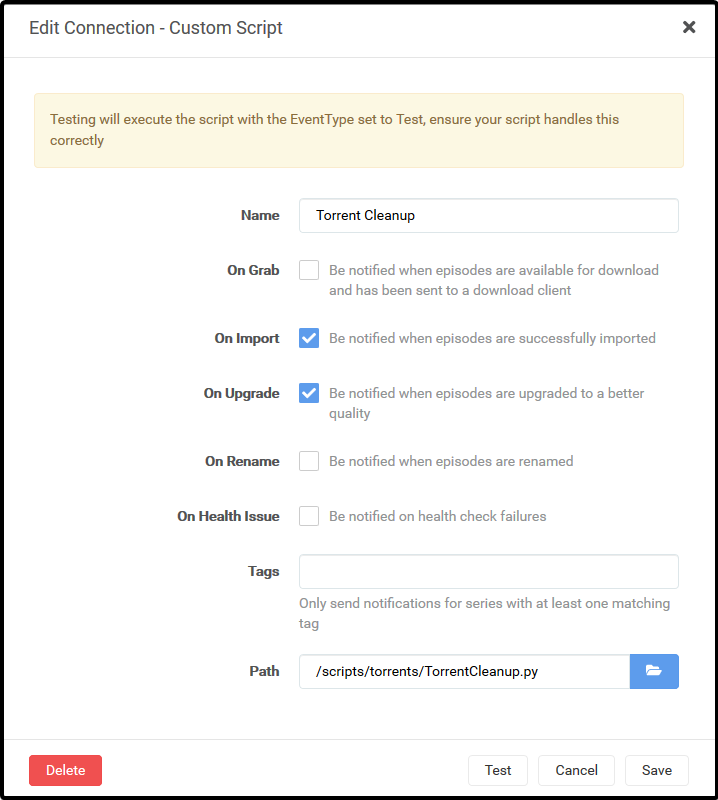Test the Torrent Cleanup script

[x=497, y=770]
